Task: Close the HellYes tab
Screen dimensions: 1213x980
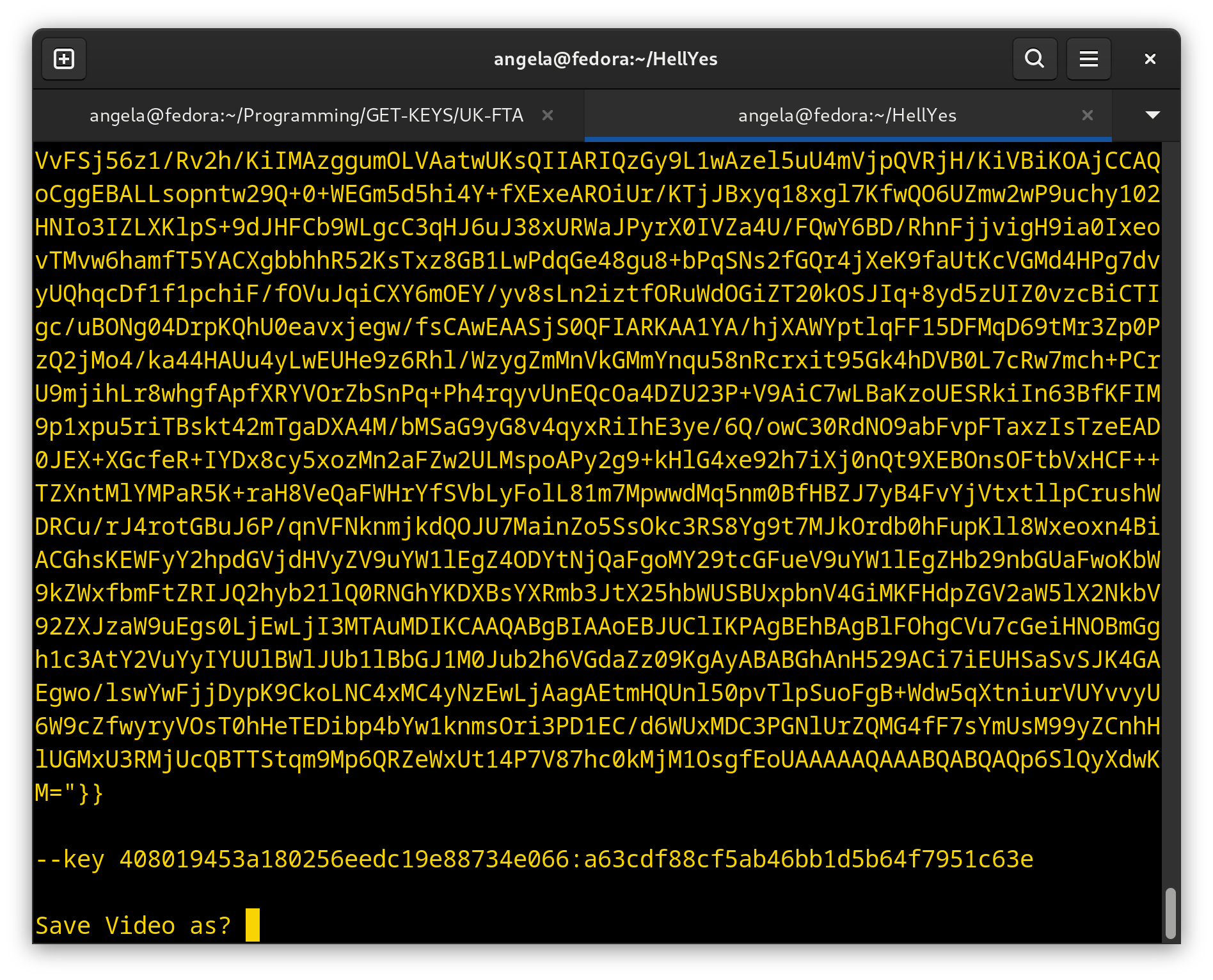Action: pos(1087,115)
